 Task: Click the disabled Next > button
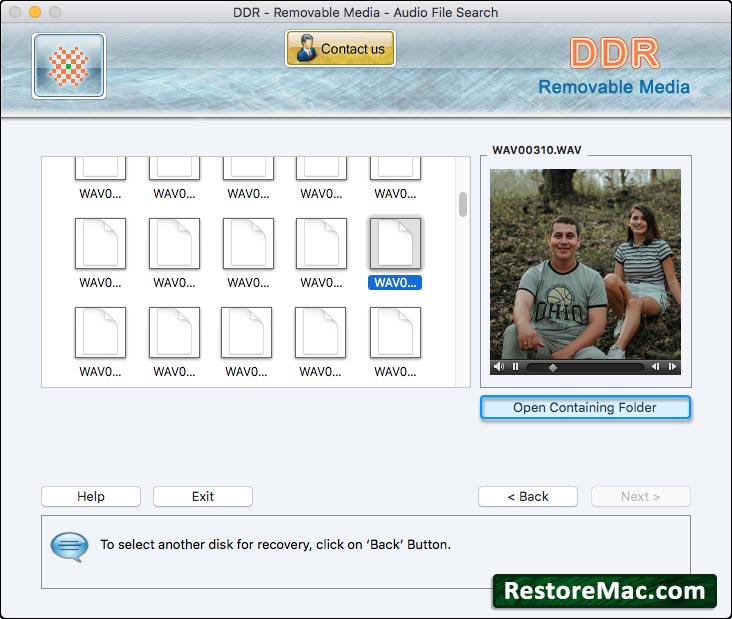click(640, 496)
